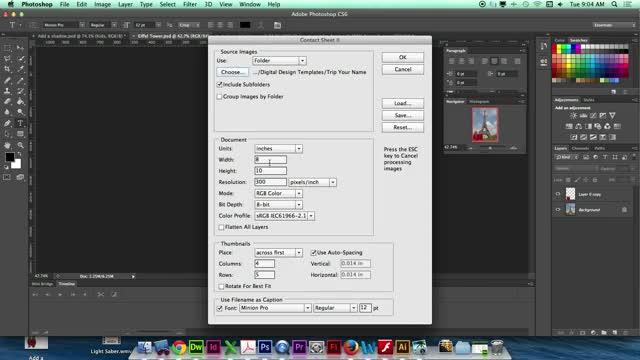Click the Choose... folder button
This screenshot has height=360, width=640.
pos(232,72)
